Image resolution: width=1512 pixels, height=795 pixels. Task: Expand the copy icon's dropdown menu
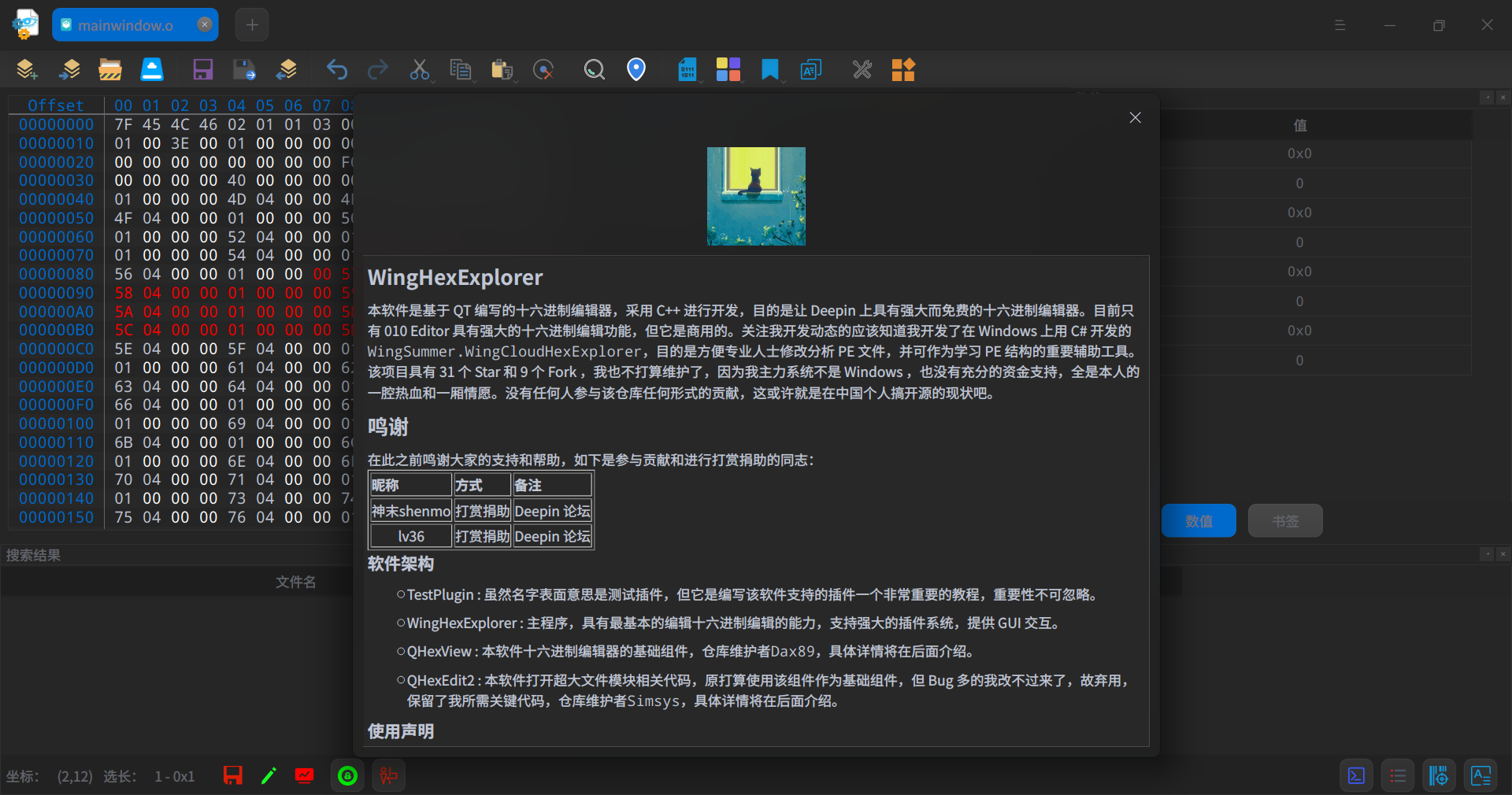474,82
